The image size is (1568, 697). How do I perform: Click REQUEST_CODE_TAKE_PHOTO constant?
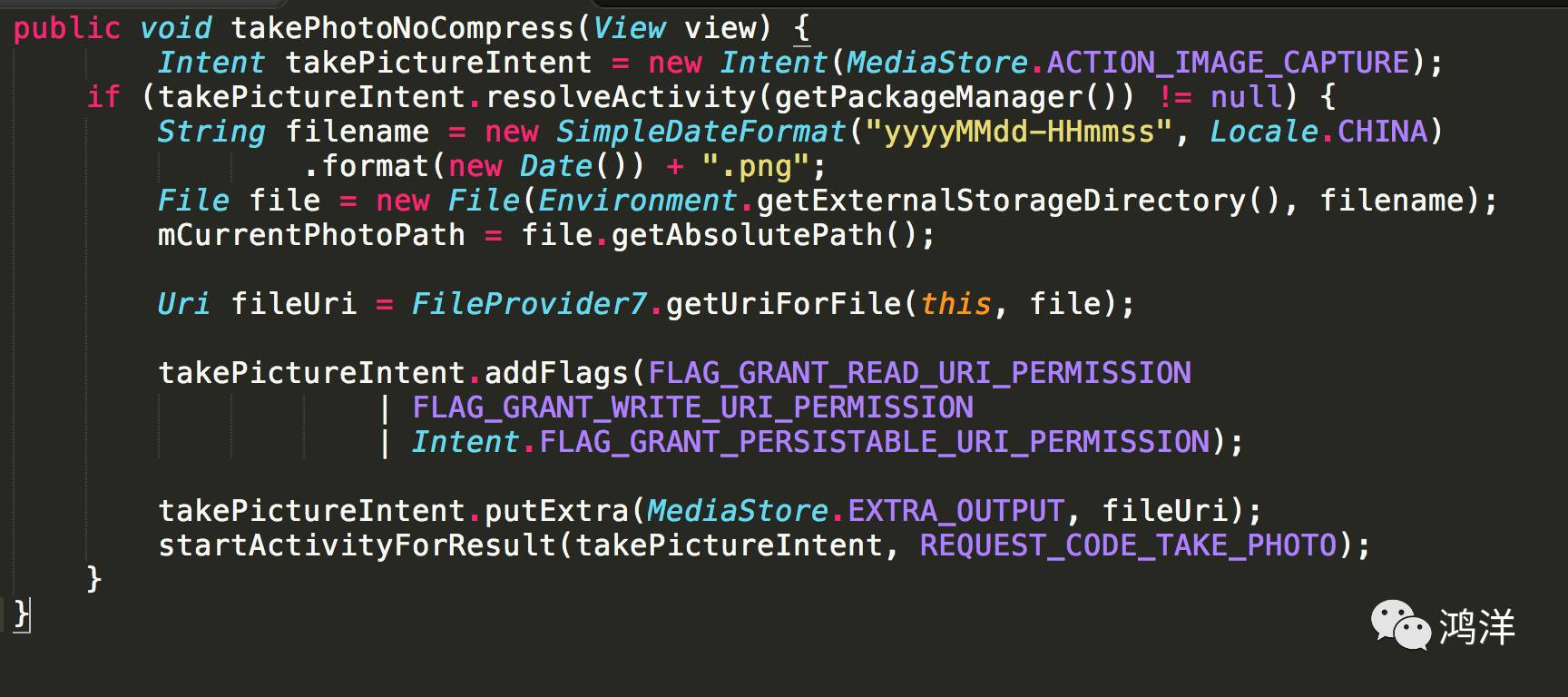pos(1128,545)
